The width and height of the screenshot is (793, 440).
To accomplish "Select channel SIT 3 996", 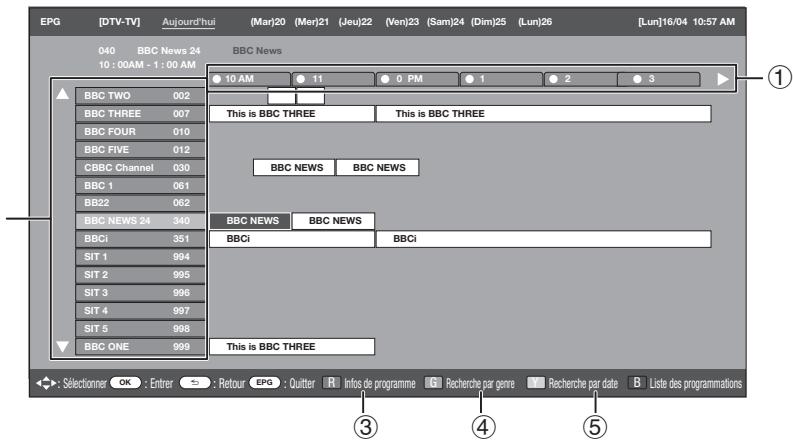I will click(140, 293).
